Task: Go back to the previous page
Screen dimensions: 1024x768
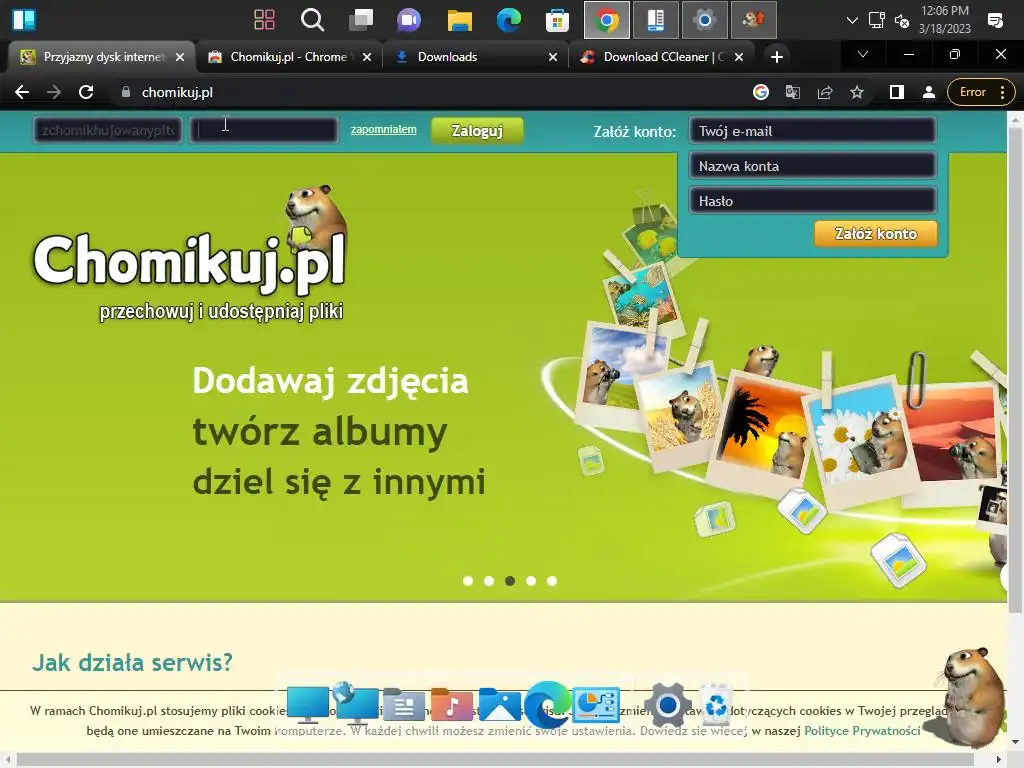Action: point(22,92)
